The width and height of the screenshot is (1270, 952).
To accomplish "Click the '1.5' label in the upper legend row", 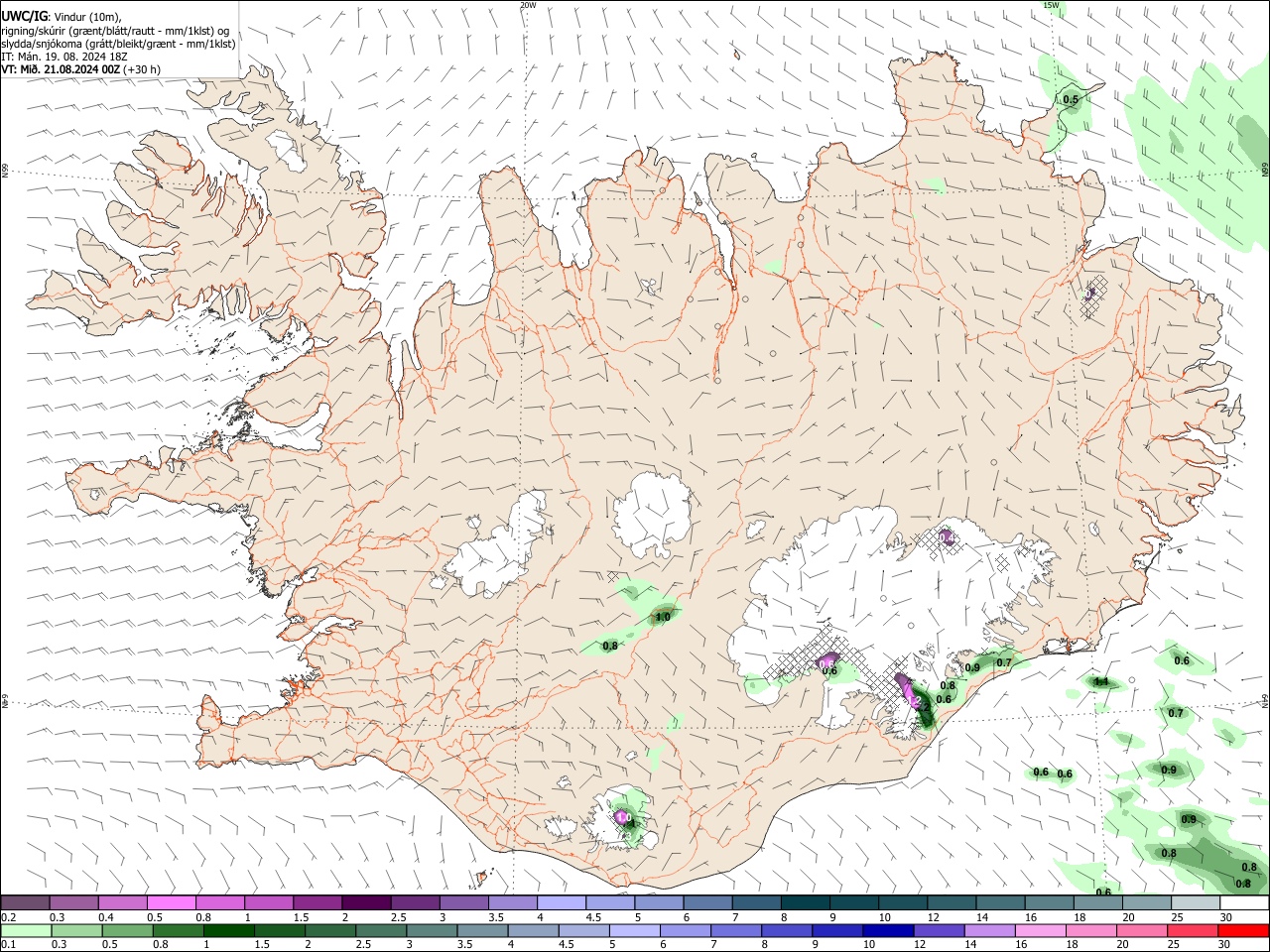I will (301, 917).
